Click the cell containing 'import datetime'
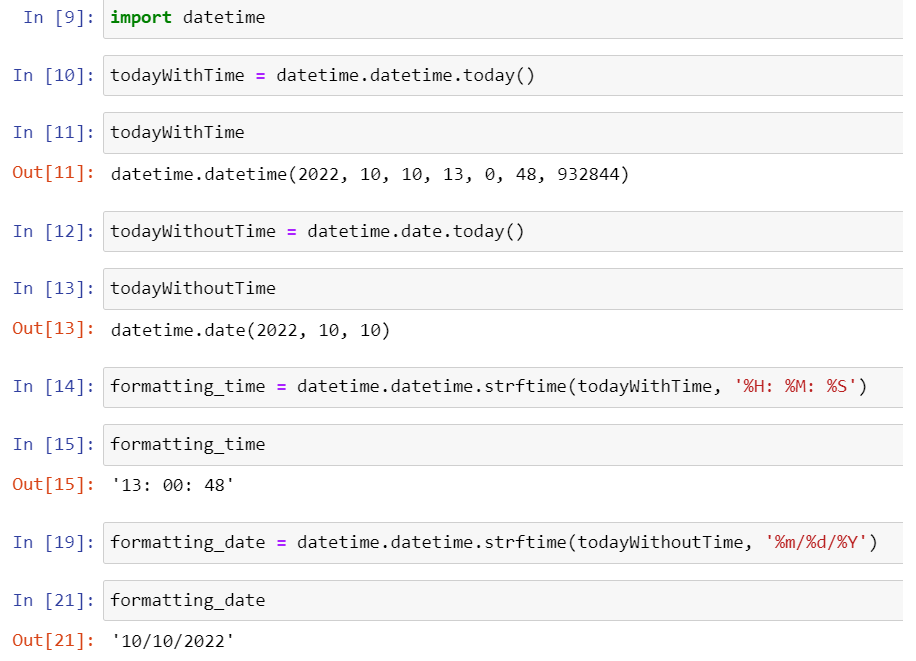Viewport: 916px width, 661px height. 300,17
